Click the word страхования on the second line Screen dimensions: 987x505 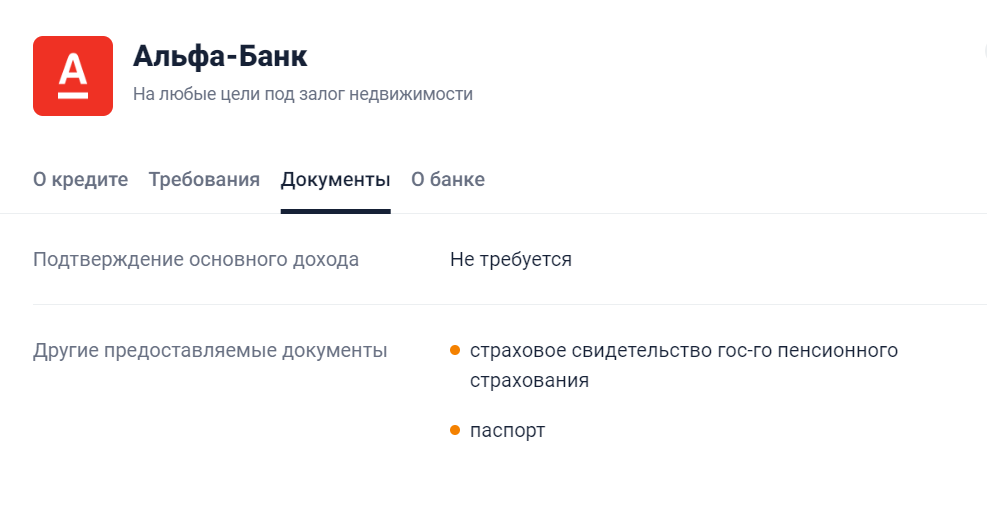[x=529, y=381]
